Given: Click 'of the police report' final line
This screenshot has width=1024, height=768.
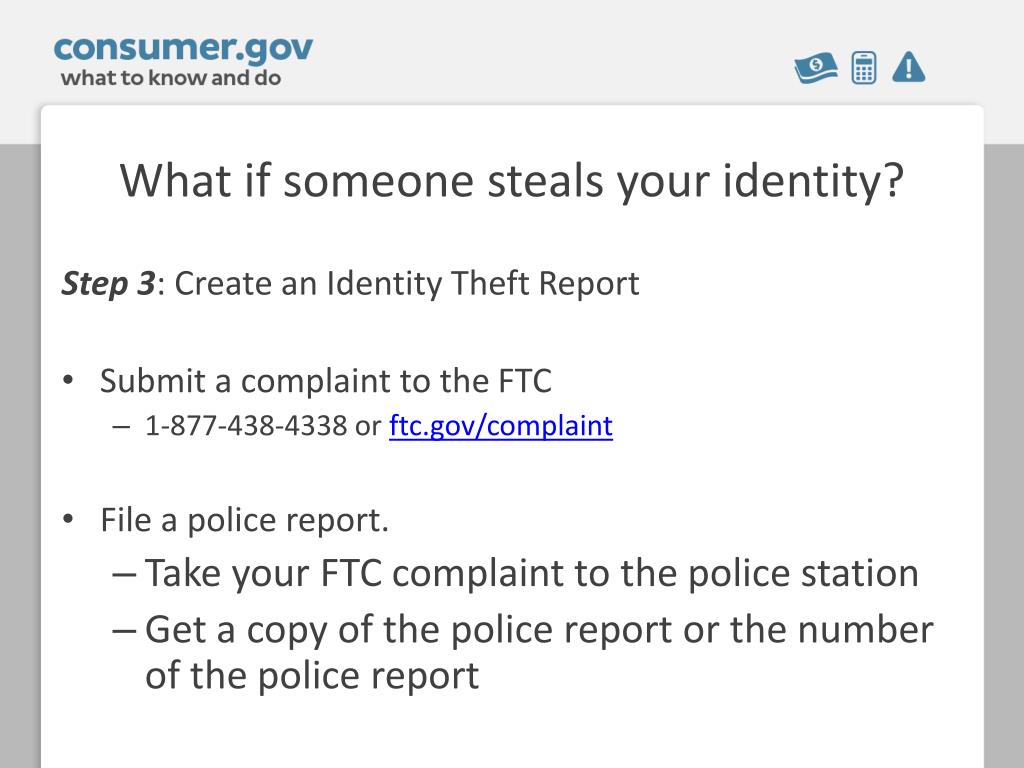Looking at the screenshot, I should click(312, 676).
